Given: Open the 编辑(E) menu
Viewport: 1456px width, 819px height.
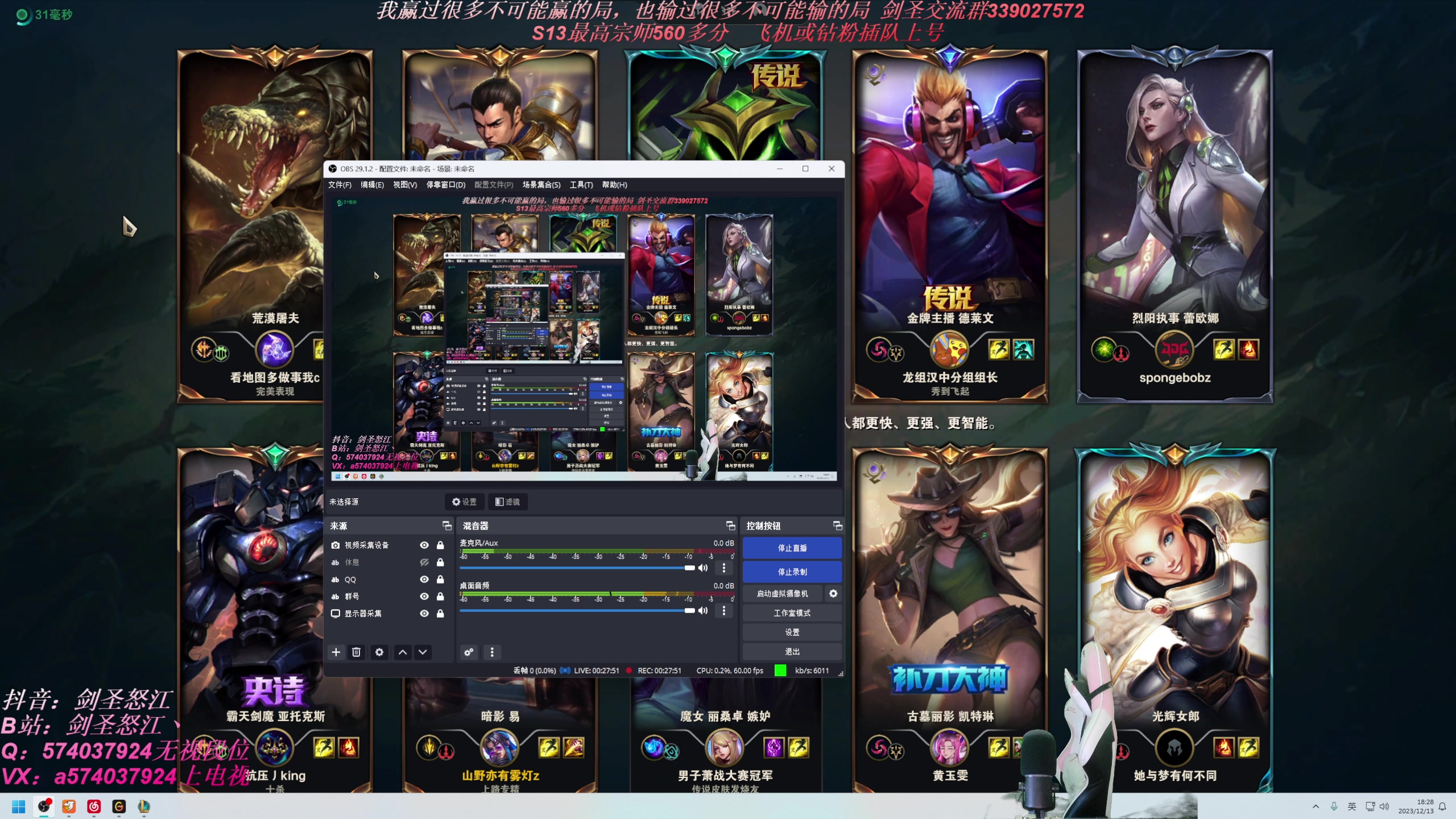Looking at the screenshot, I should point(373,185).
